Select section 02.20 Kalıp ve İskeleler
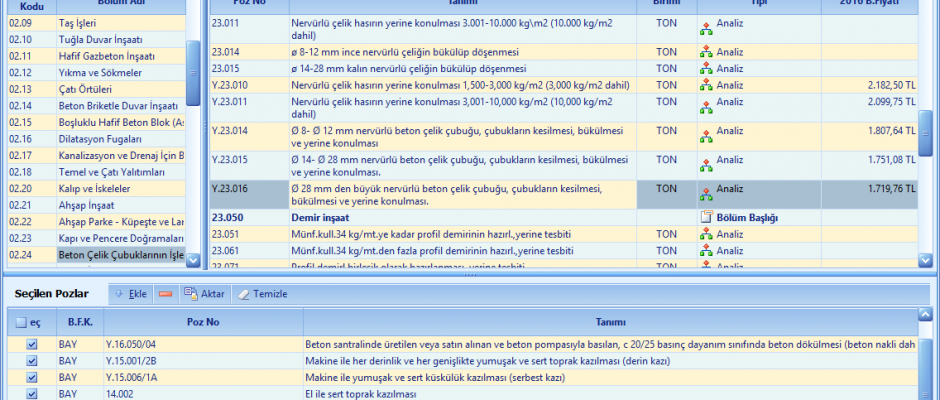The image size is (940, 400). click(x=90, y=188)
